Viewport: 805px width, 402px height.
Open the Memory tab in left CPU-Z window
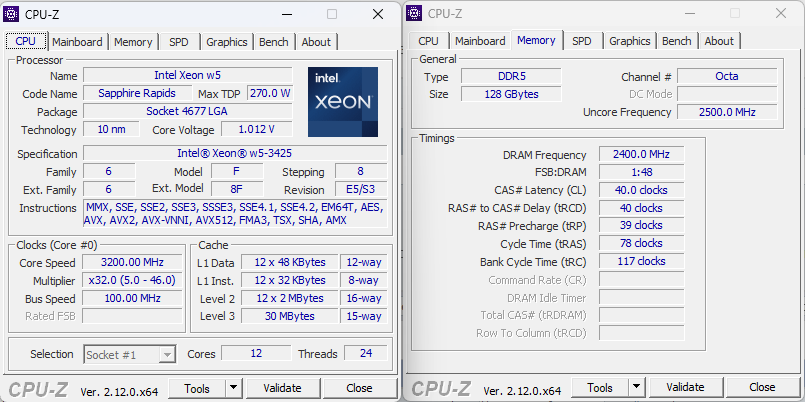[x=133, y=42]
